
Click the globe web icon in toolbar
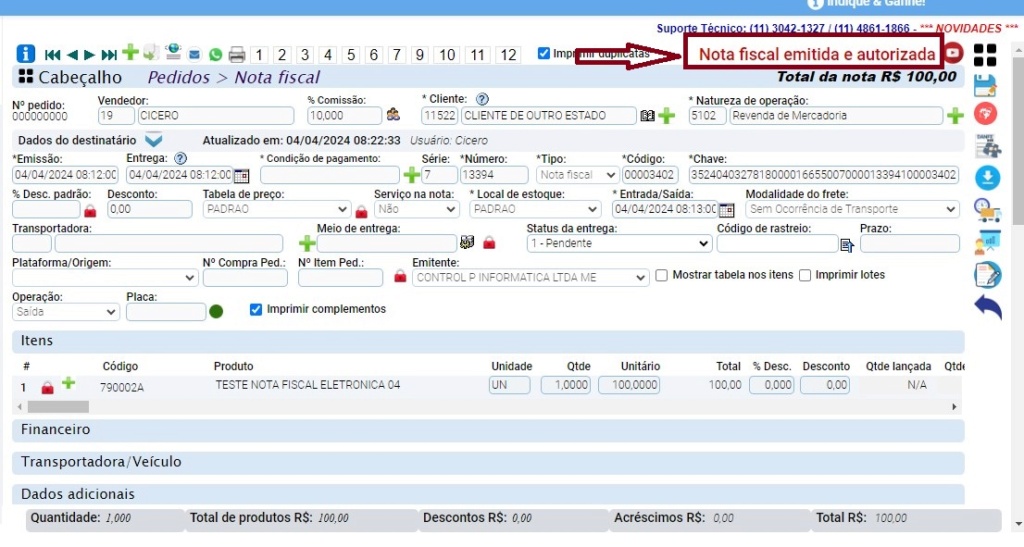(x=173, y=52)
